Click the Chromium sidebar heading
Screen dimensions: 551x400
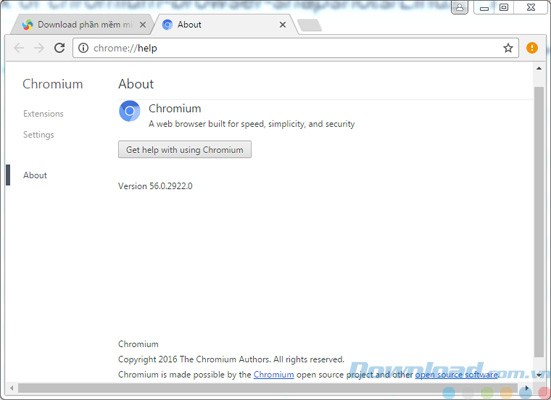[x=53, y=84]
